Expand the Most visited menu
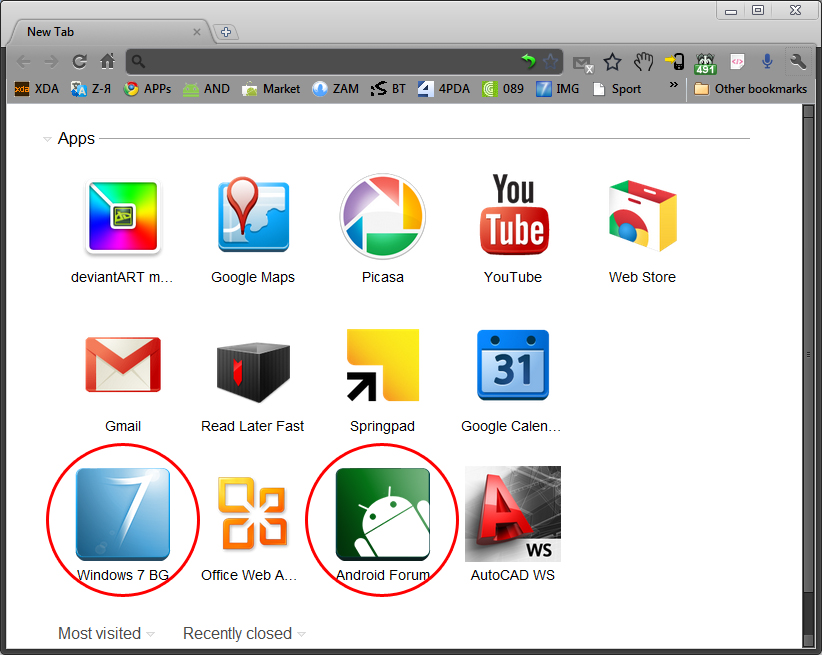The height and width of the screenshot is (655, 822). coord(106,633)
